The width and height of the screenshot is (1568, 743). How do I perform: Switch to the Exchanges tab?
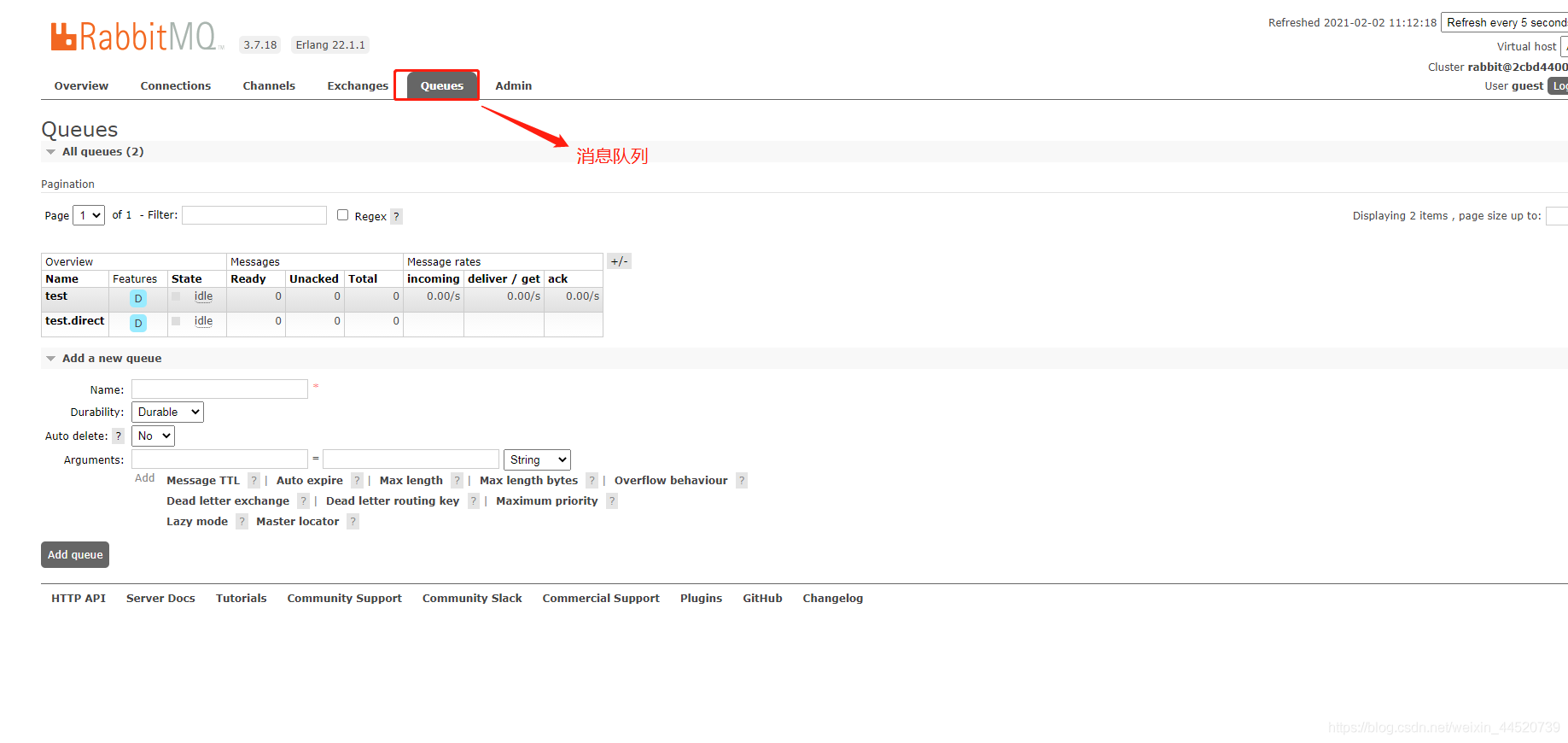[x=358, y=86]
